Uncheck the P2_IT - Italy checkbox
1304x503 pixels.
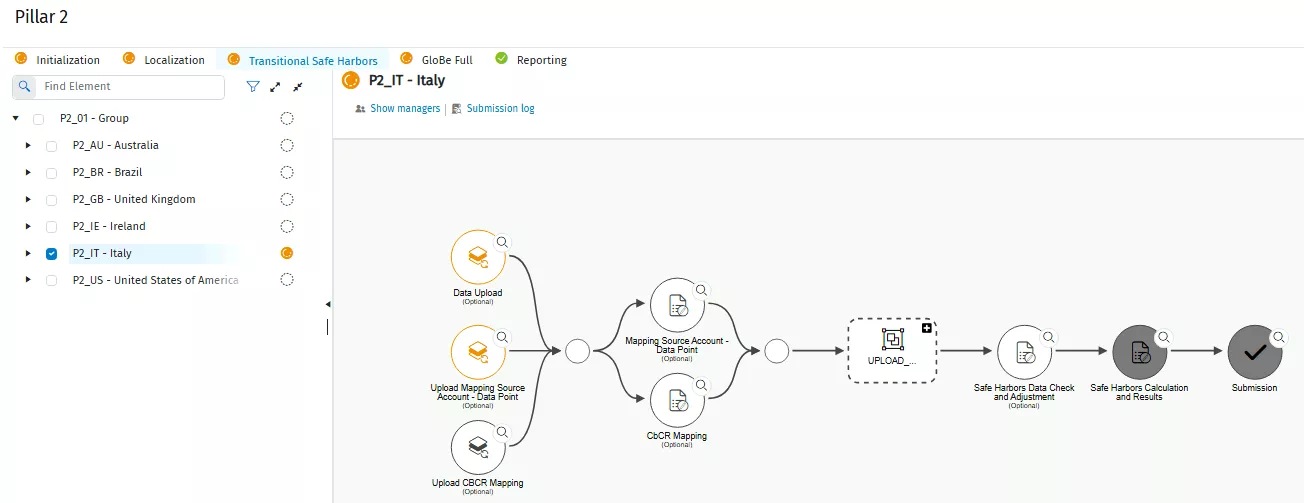tap(51, 254)
